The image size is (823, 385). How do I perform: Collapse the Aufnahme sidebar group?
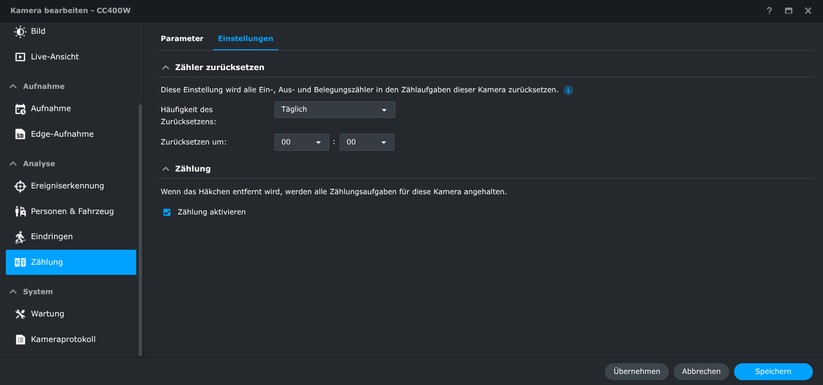pos(13,87)
